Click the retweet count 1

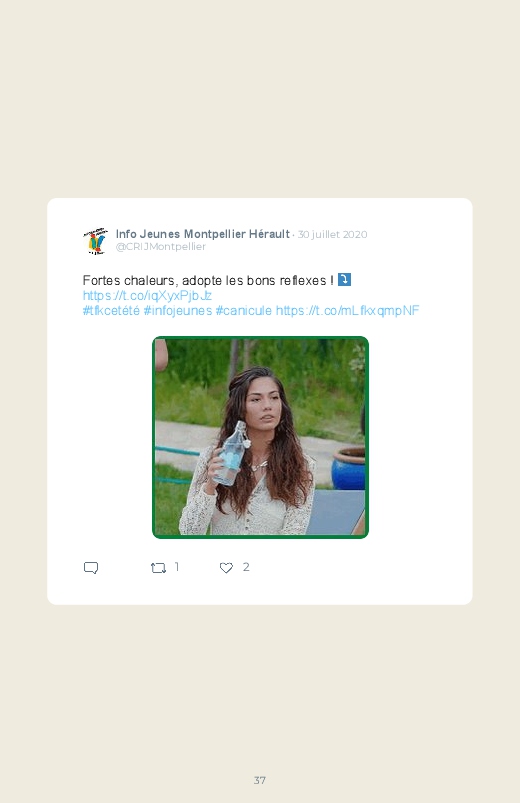[x=177, y=567]
